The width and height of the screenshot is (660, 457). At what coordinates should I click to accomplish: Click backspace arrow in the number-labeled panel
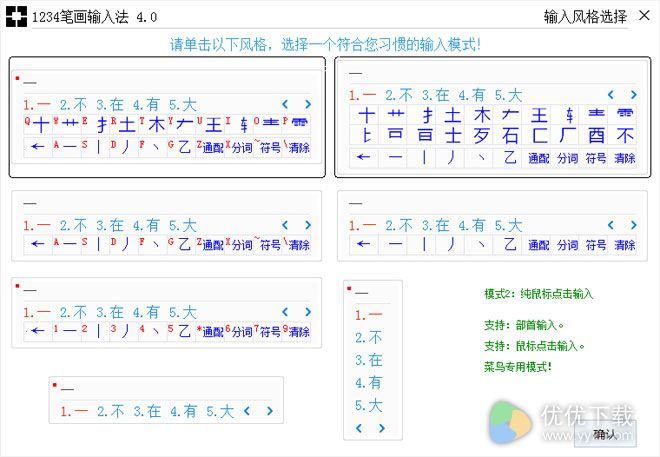pos(38,331)
